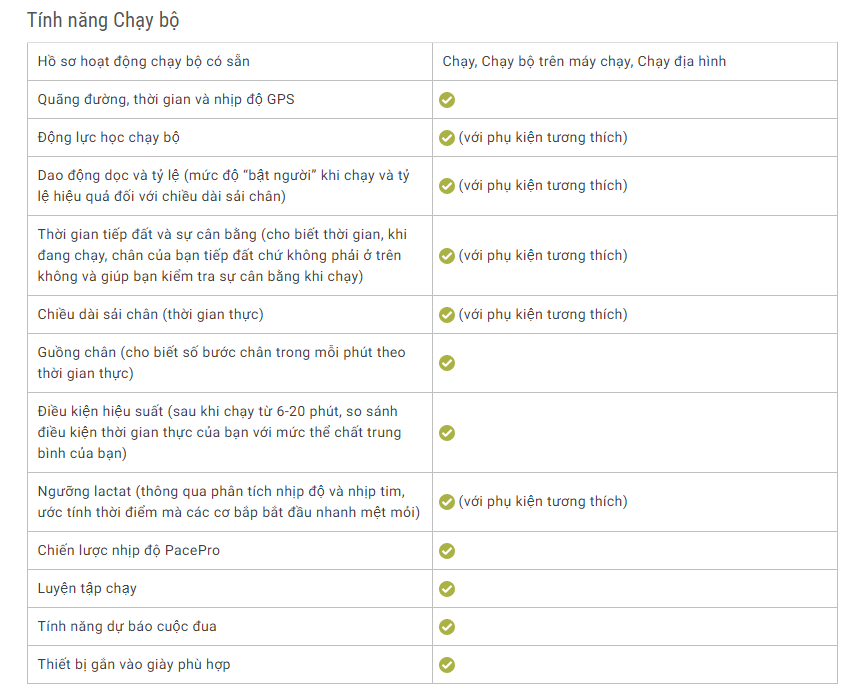The width and height of the screenshot is (856, 694).
Task: Click the Ngưỡng lactat description text
Action: pos(229,502)
